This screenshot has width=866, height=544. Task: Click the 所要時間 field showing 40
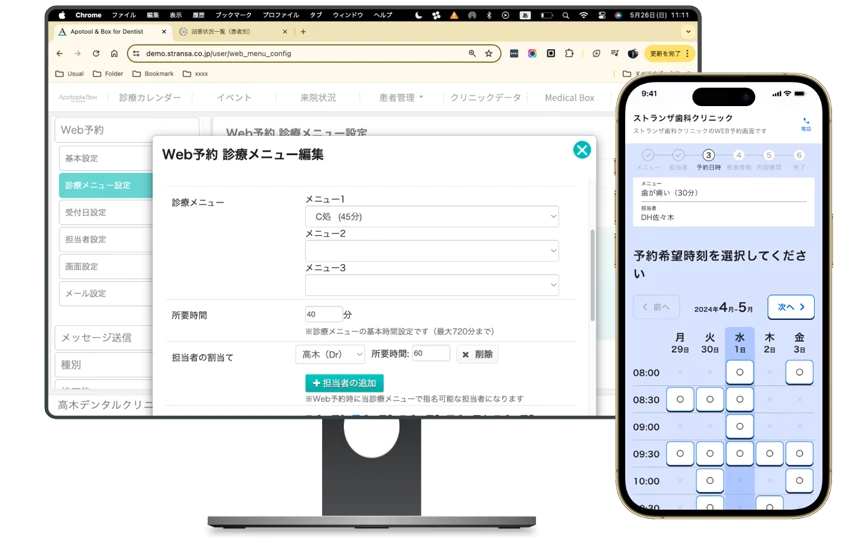323,314
